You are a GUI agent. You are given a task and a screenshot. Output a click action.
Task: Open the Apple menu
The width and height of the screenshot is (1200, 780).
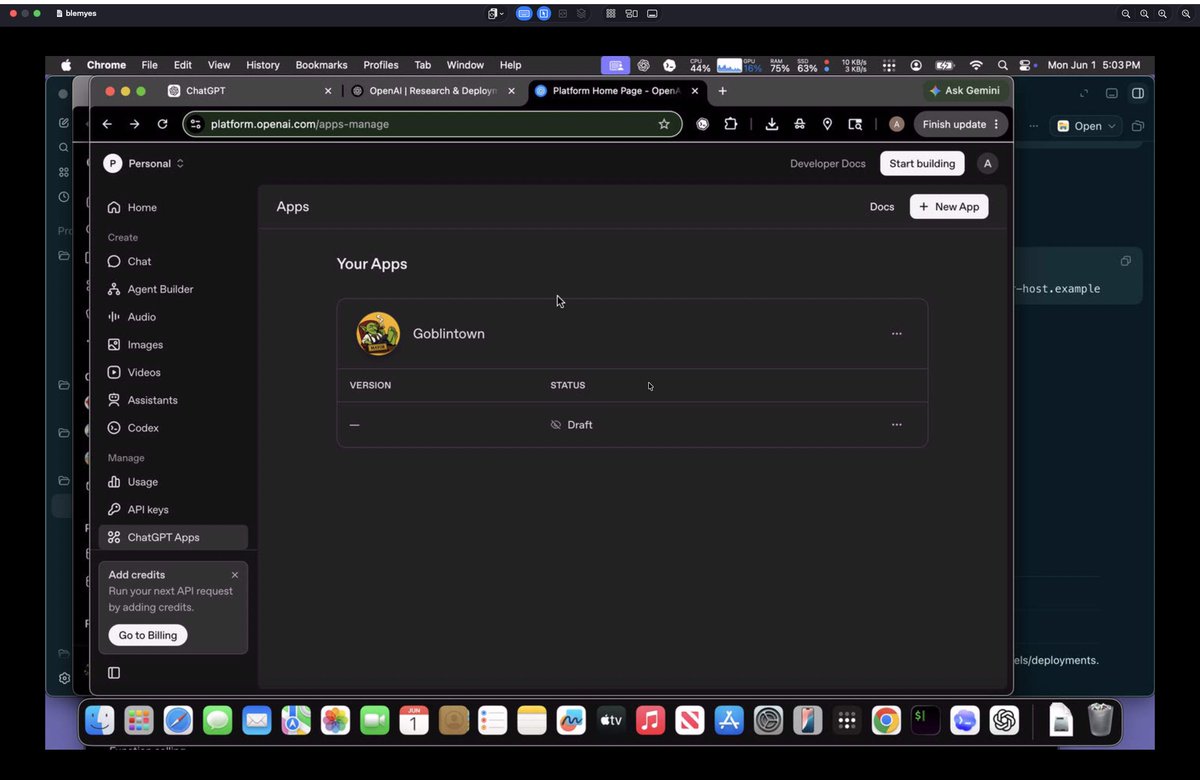tap(66, 65)
